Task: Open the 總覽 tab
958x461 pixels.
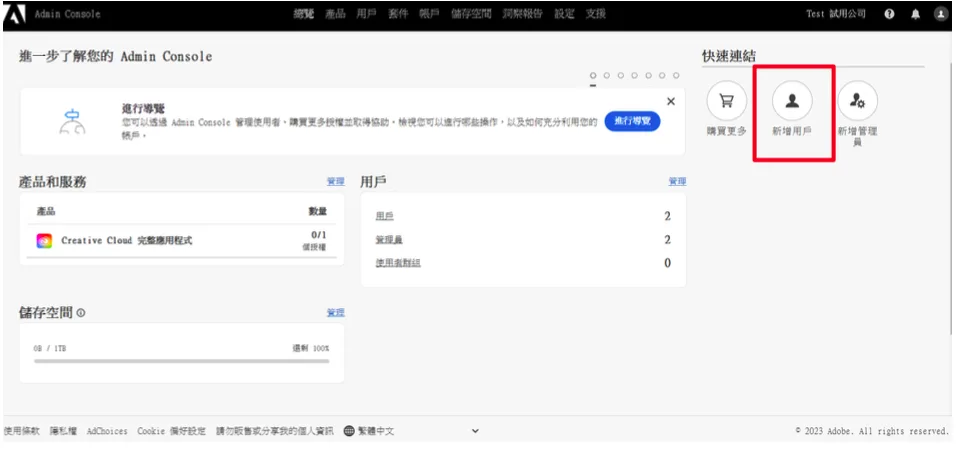Action: point(304,14)
